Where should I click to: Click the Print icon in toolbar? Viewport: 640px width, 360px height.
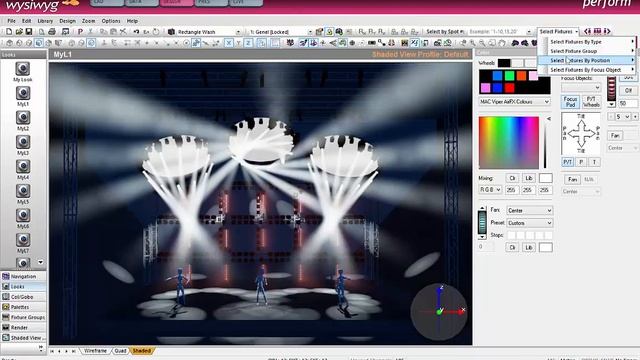pos(52,31)
